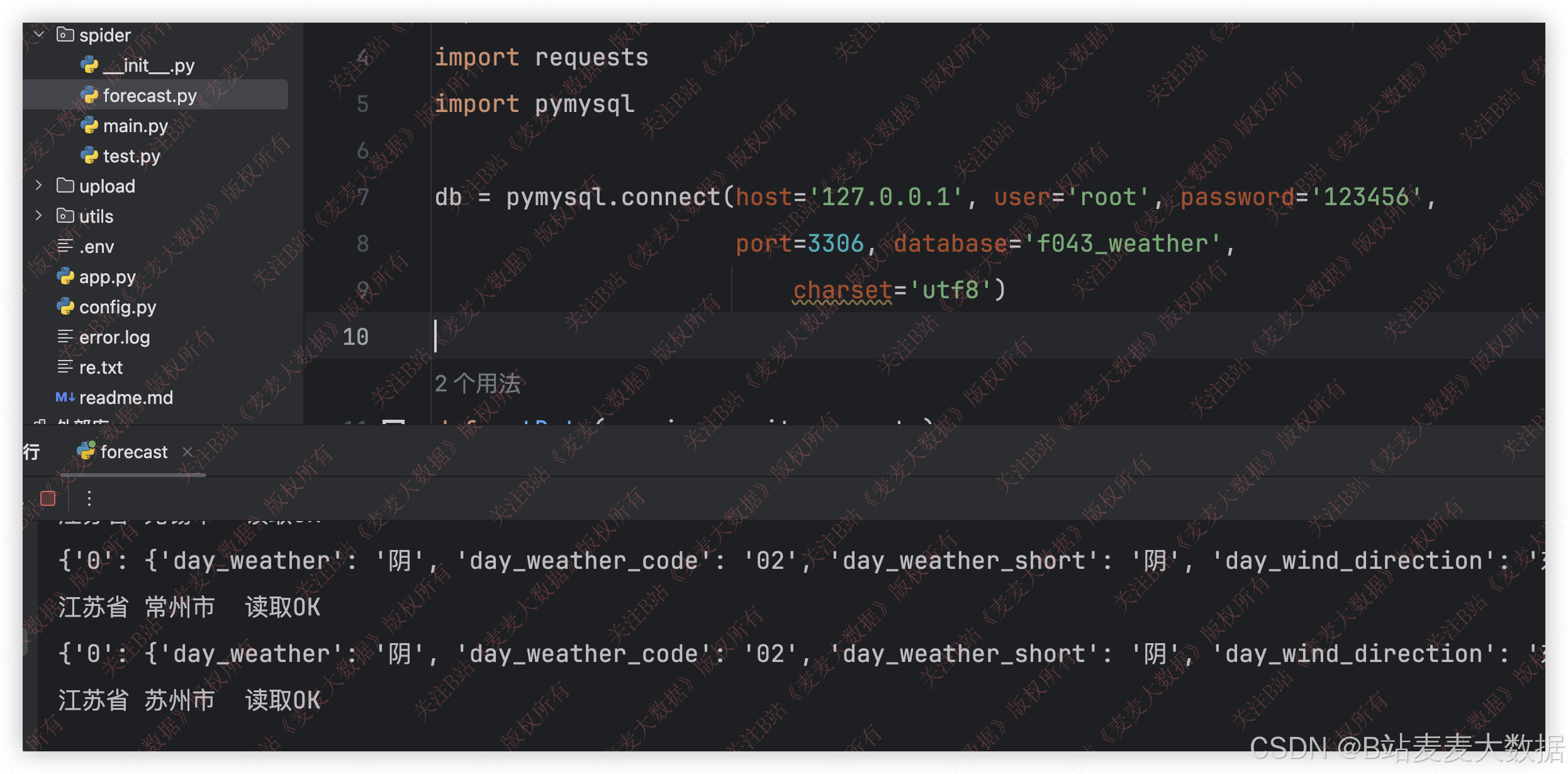Click the main.py Python file icon
Viewport: 1568px width, 774px height.
pos(89,125)
